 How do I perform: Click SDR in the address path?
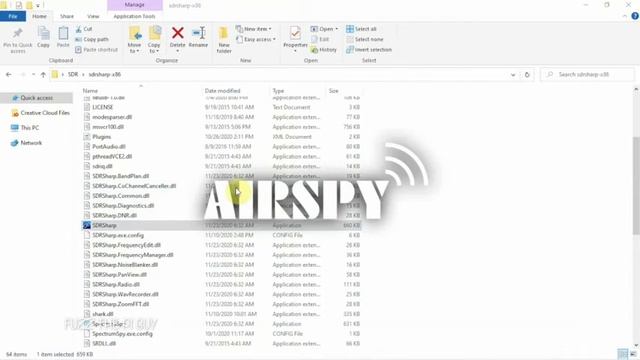pos(73,75)
